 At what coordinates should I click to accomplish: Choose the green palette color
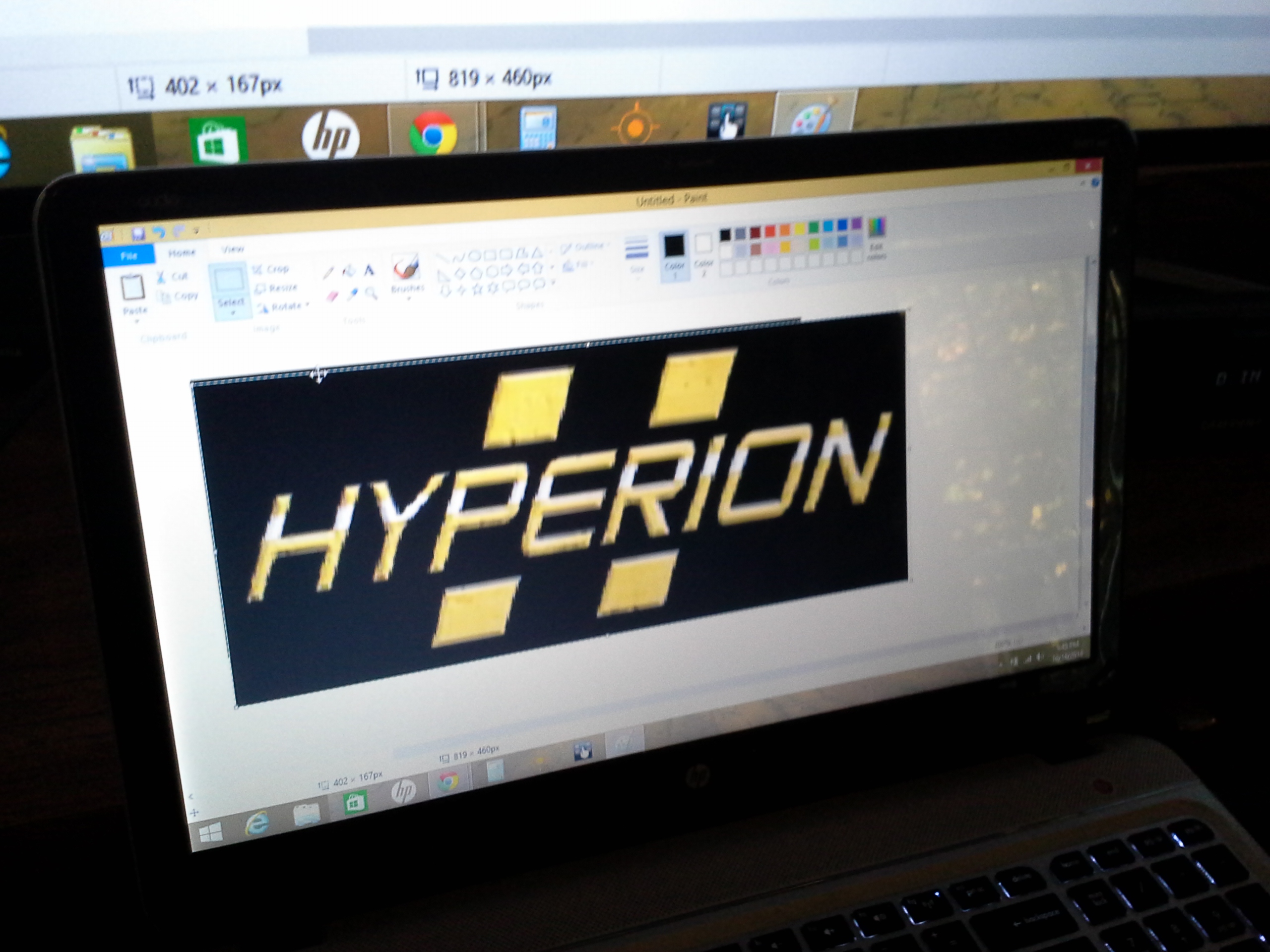814,228
